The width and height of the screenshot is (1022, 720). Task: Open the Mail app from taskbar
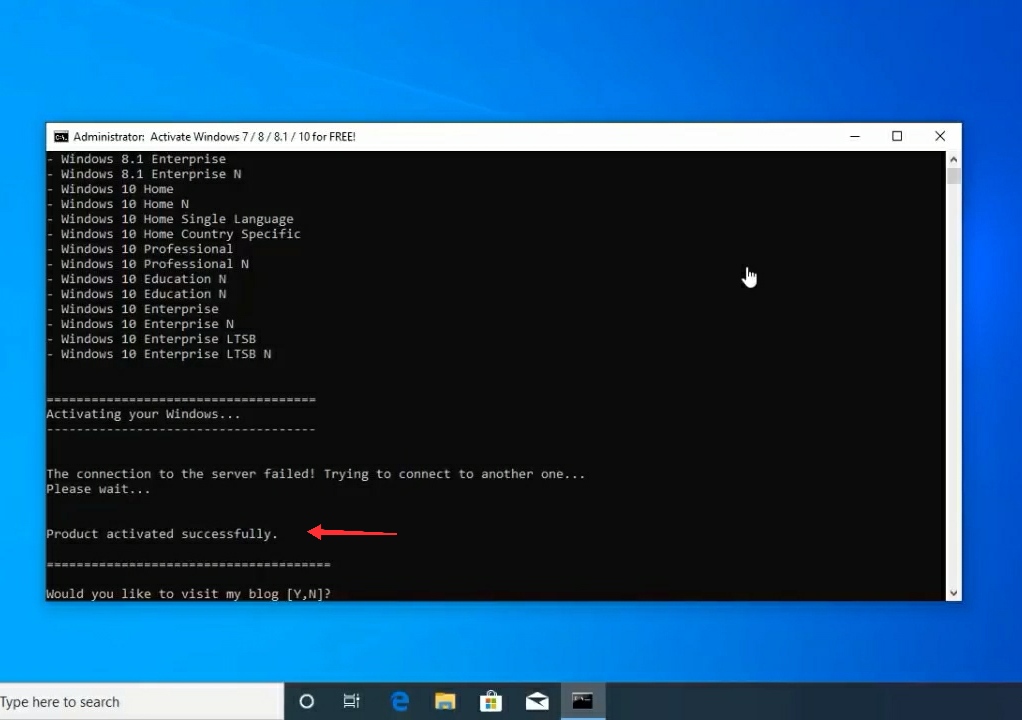(537, 701)
